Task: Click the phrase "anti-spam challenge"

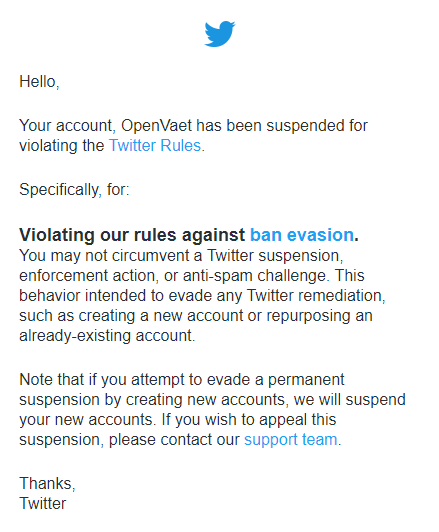Action: [x=256, y=276]
